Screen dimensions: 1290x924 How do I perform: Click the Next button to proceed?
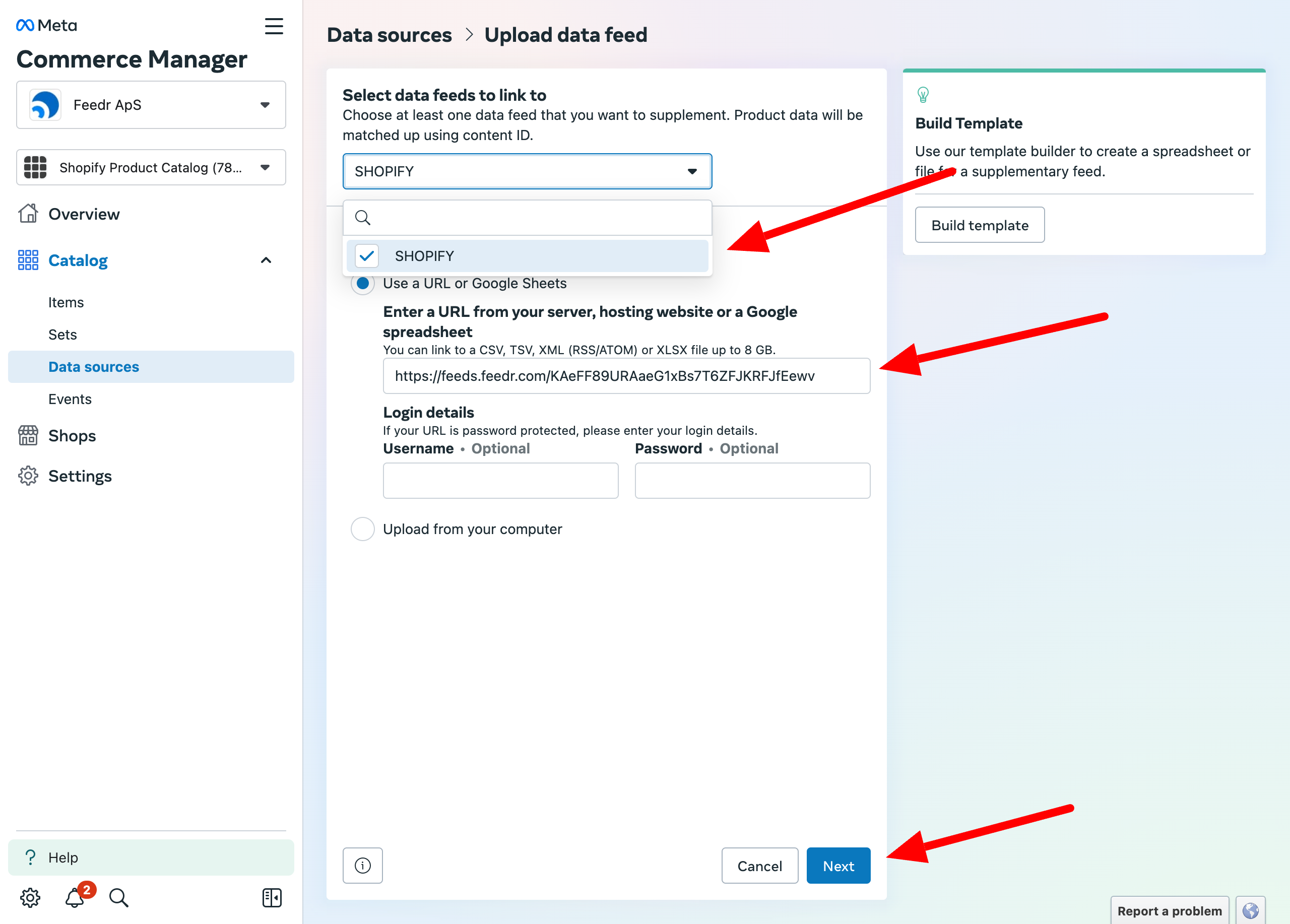[838, 865]
